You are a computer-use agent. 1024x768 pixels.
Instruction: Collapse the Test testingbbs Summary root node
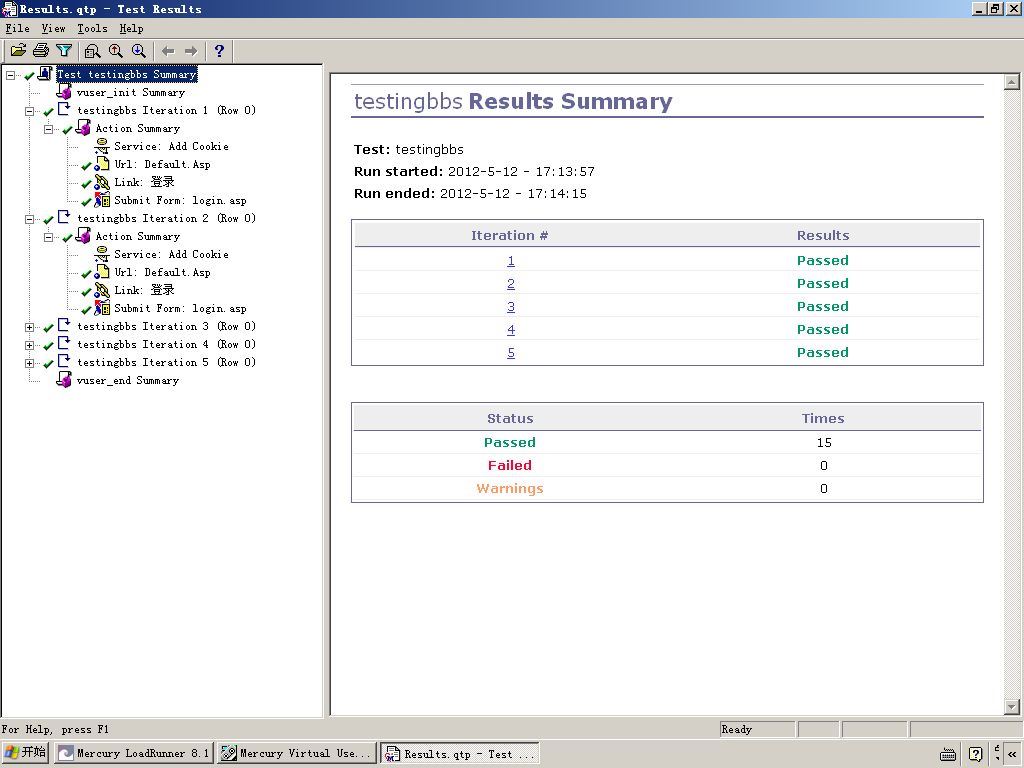point(10,75)
